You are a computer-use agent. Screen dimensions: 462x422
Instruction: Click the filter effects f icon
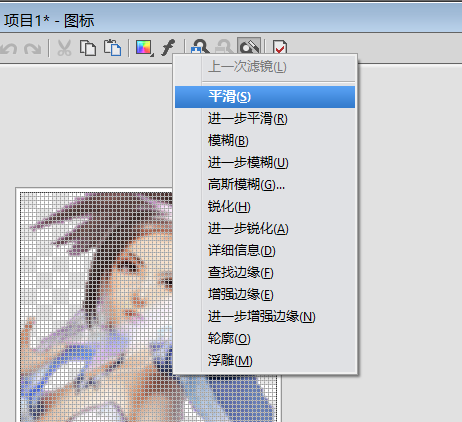tap(169, 48)
